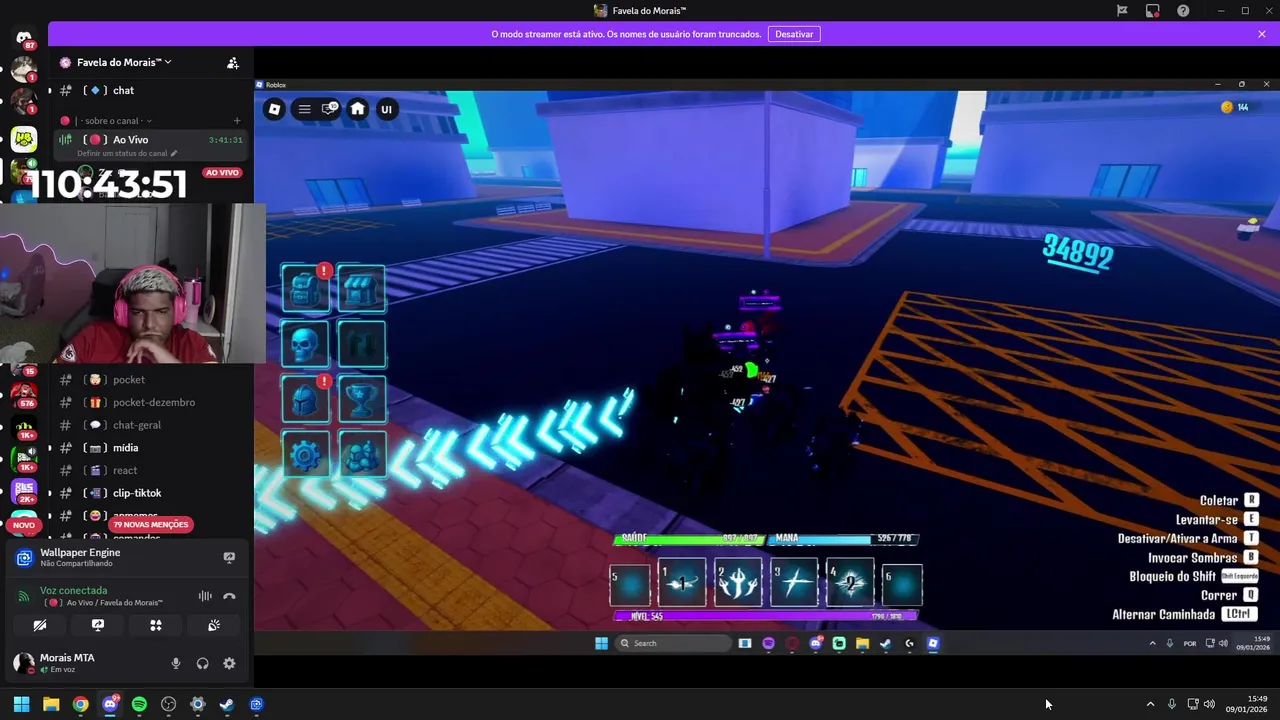Image resolution: width=1280 pixels, height=720 pixels.
Task: Click the Nível 545 experience bar
Action: [766, 616]
